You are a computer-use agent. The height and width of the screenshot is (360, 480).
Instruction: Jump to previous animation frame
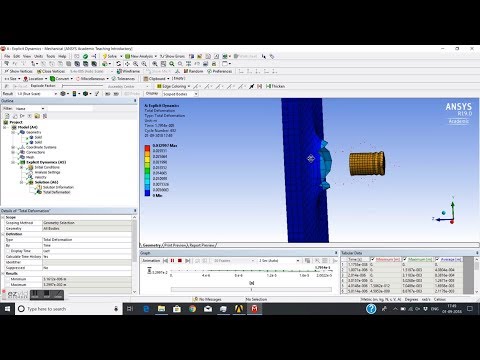coord(165,261)
